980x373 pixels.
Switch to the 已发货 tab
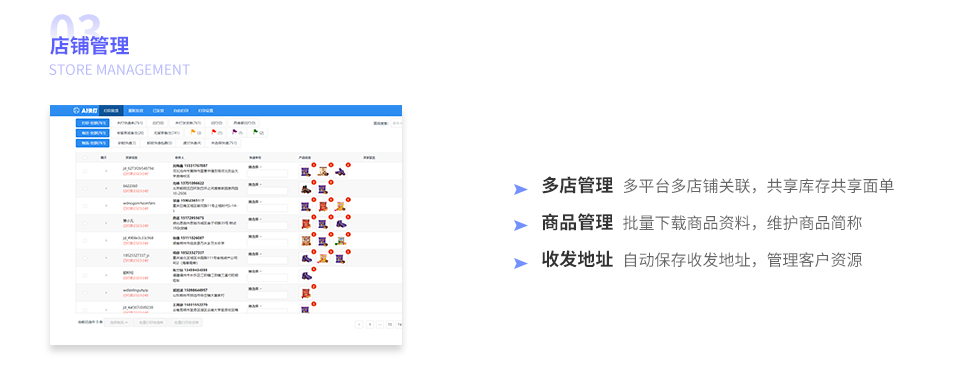tap(158, 111)
